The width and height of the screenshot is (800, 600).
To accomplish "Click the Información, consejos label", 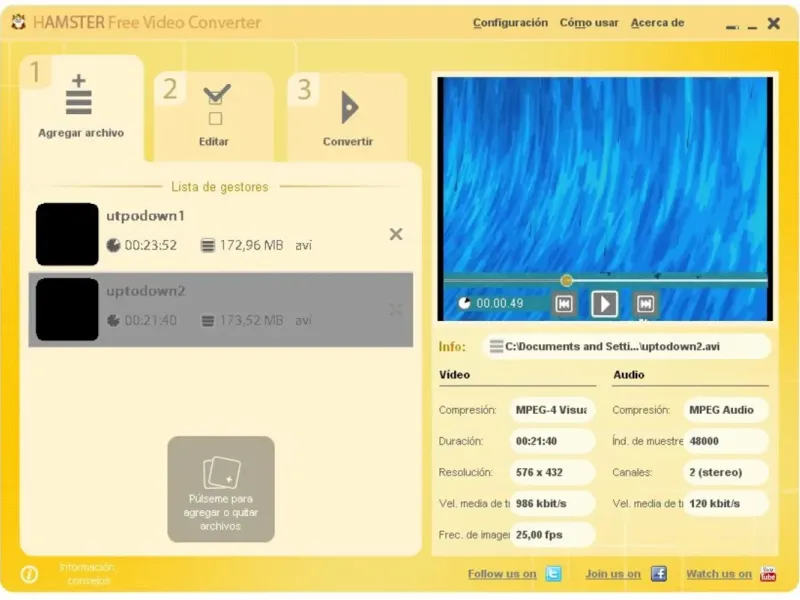I will (x=87, y=574).
